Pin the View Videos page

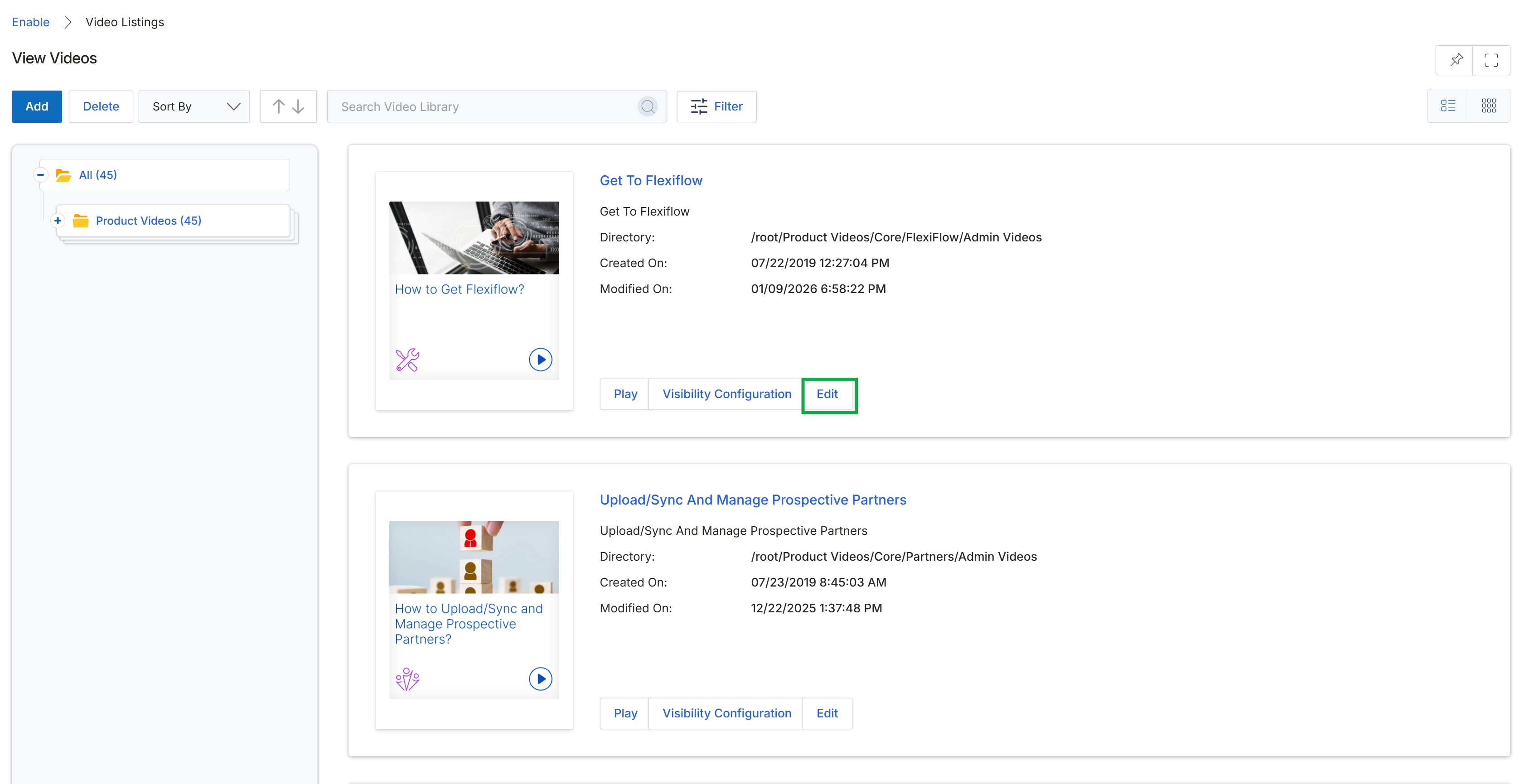click(x=1456, y=60)
